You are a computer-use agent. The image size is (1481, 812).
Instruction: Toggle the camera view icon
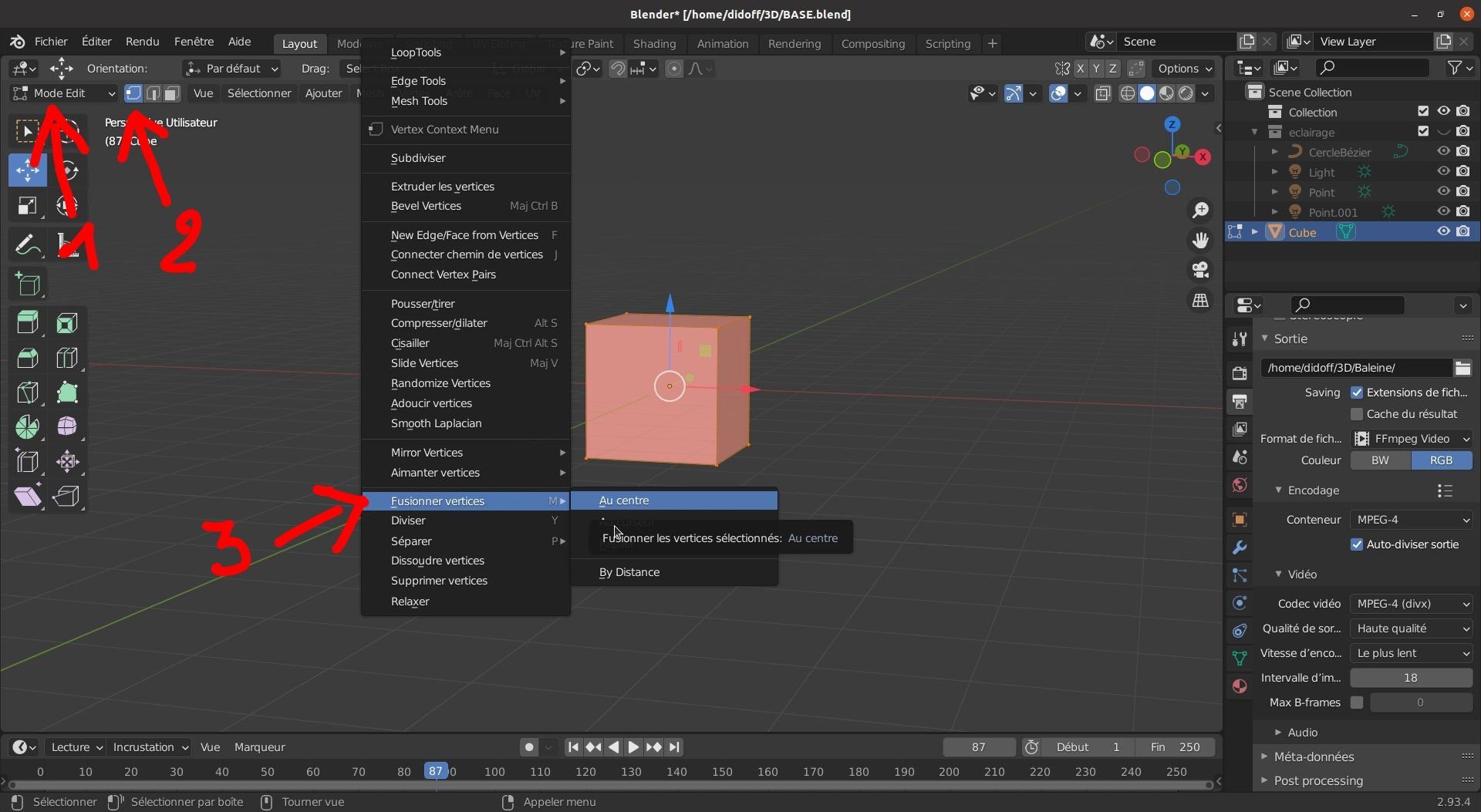[x=1200, y=270]
